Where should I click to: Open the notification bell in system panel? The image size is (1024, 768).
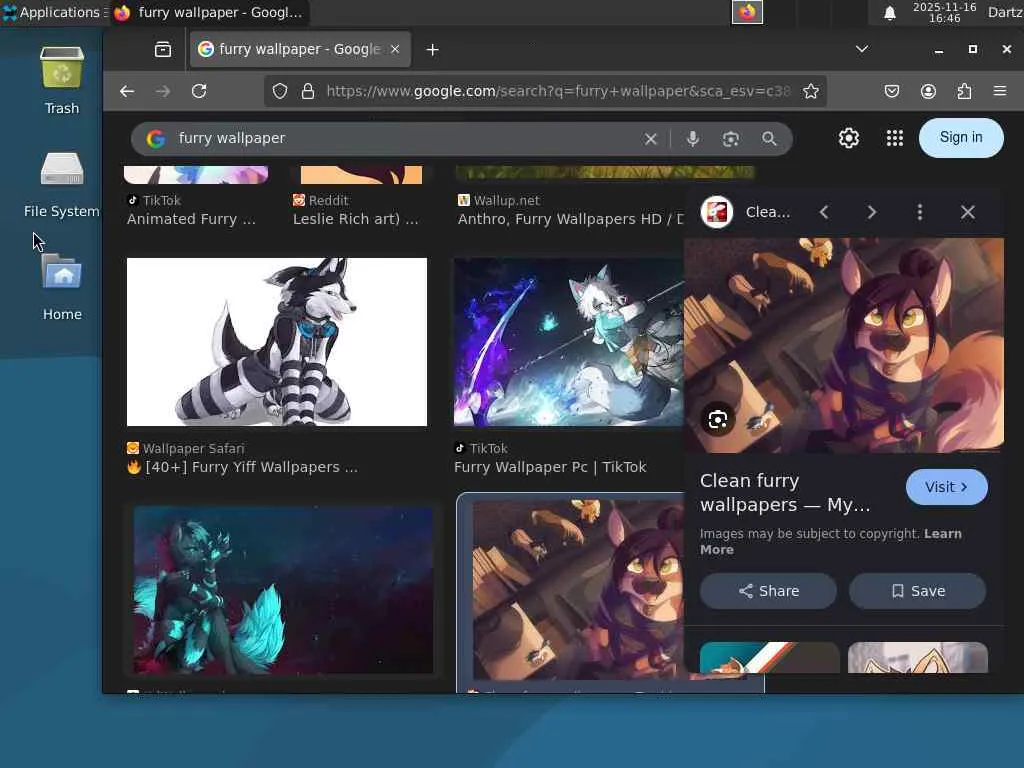pyautogui.click(x=889, y=13)
